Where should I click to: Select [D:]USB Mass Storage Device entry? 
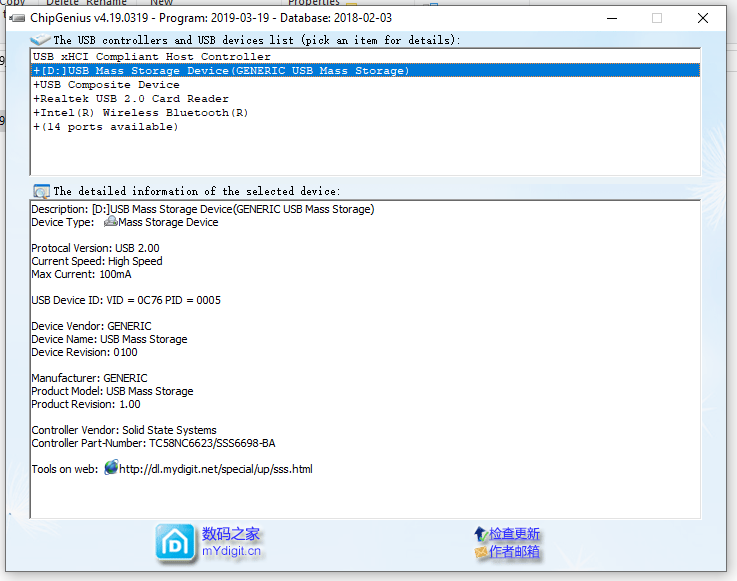point(365,71)
